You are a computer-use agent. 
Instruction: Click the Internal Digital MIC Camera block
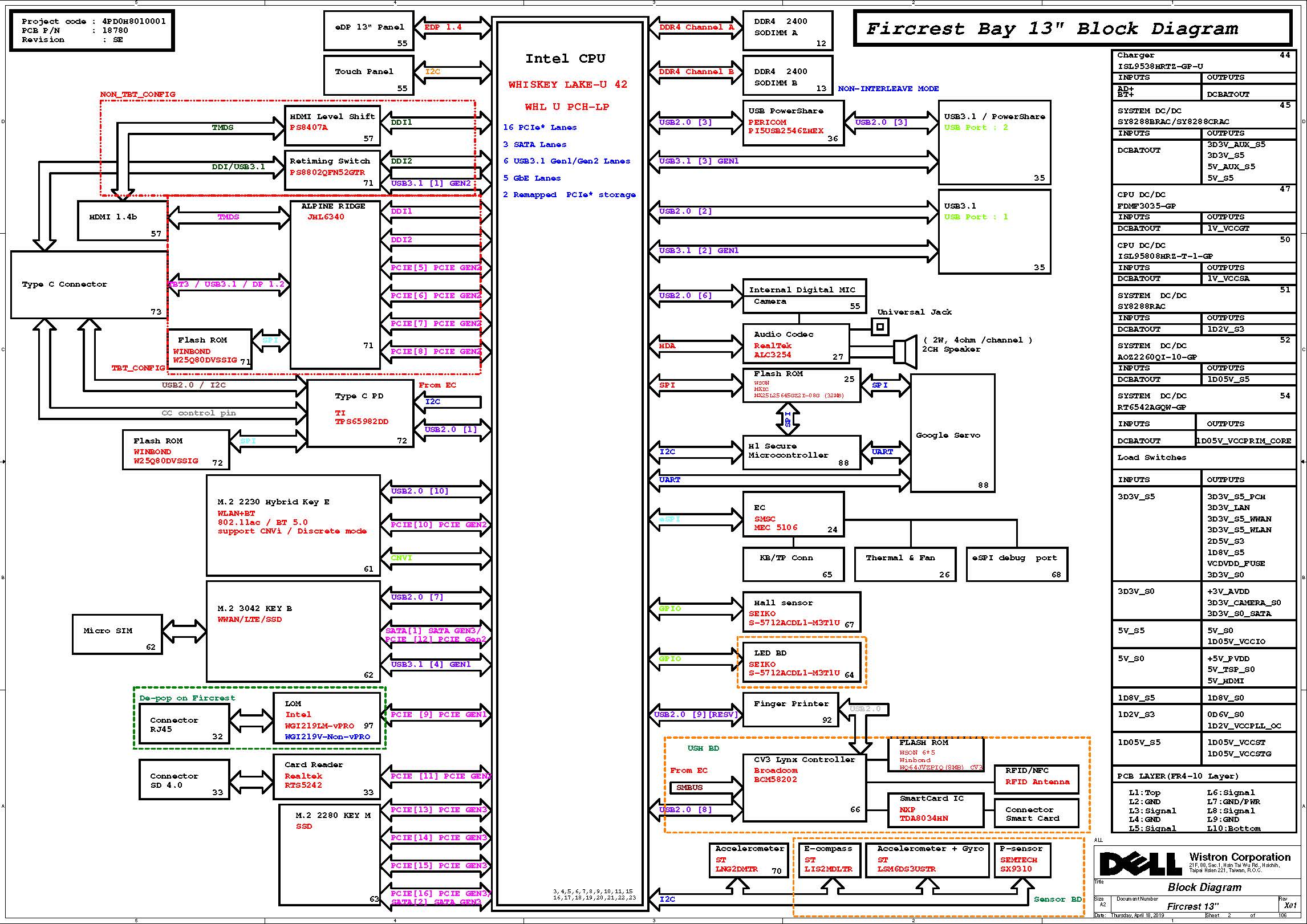coord(805,296)
